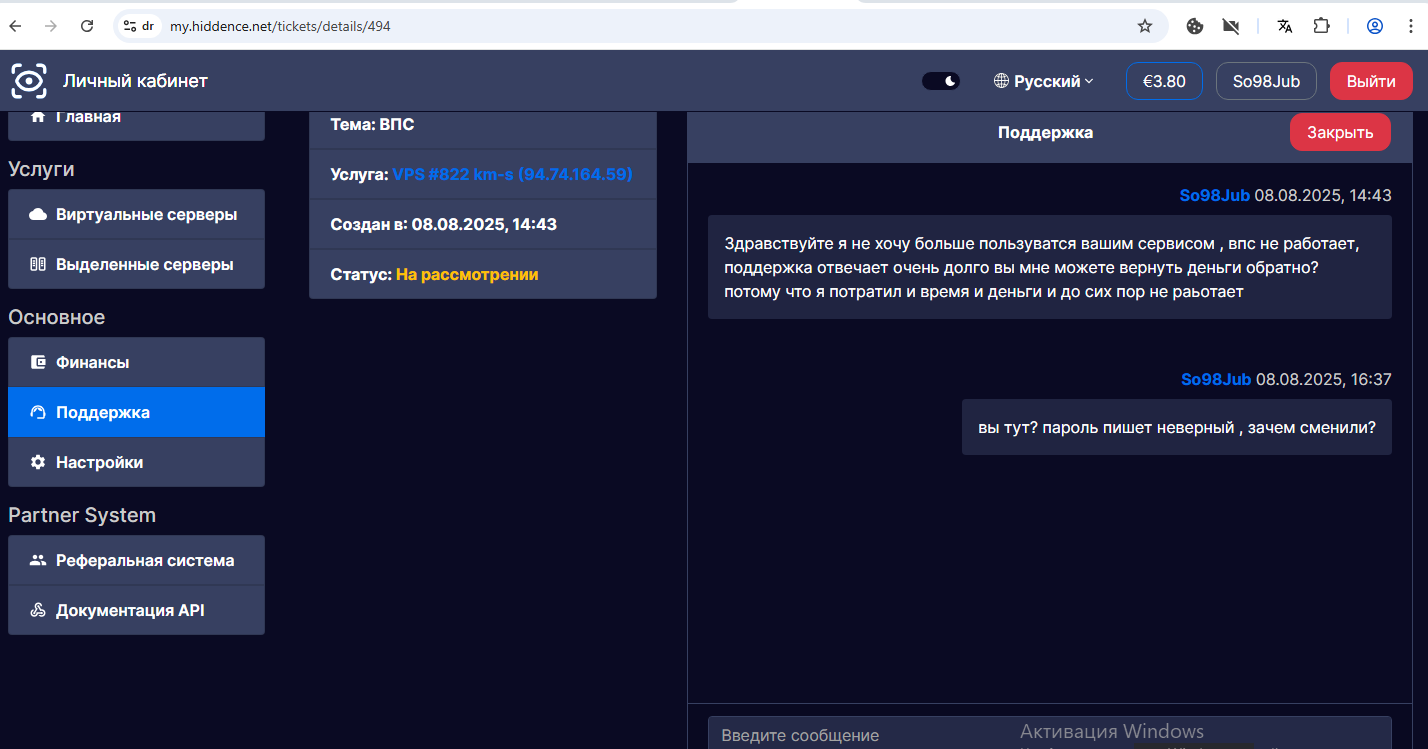Open the Chrome profile avatar icon

pos(1375,26)
